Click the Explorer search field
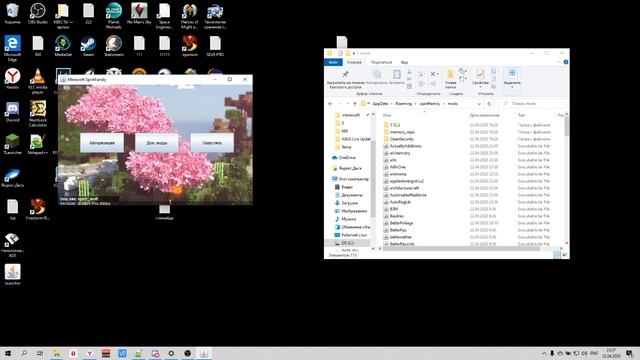This screenshot has width=640, height=360. 533,104
